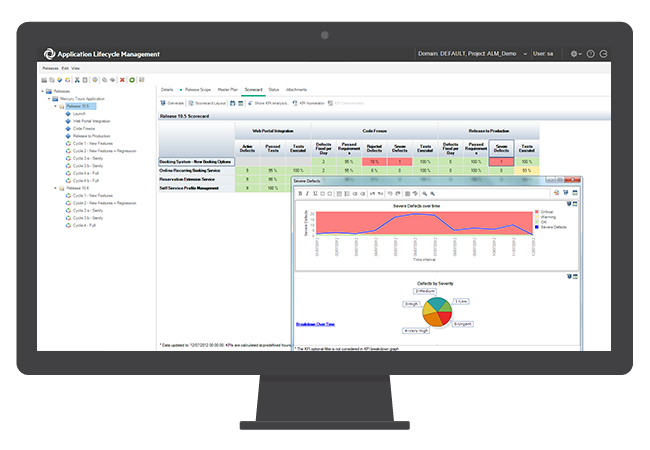Image resolution: width=650 pixels, height=450 pixels.
Task: Switch to the Master Plan tab
Action: [228, 90]
